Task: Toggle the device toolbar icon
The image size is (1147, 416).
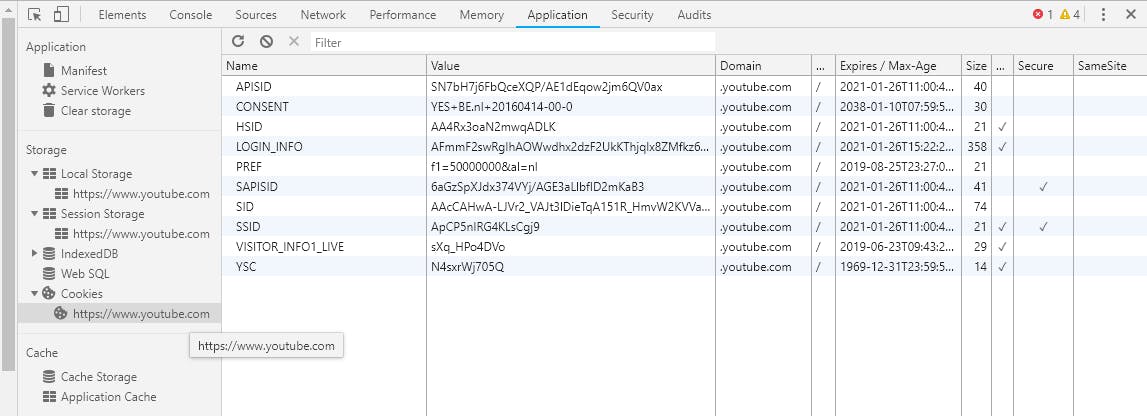Action: point(61,15)
